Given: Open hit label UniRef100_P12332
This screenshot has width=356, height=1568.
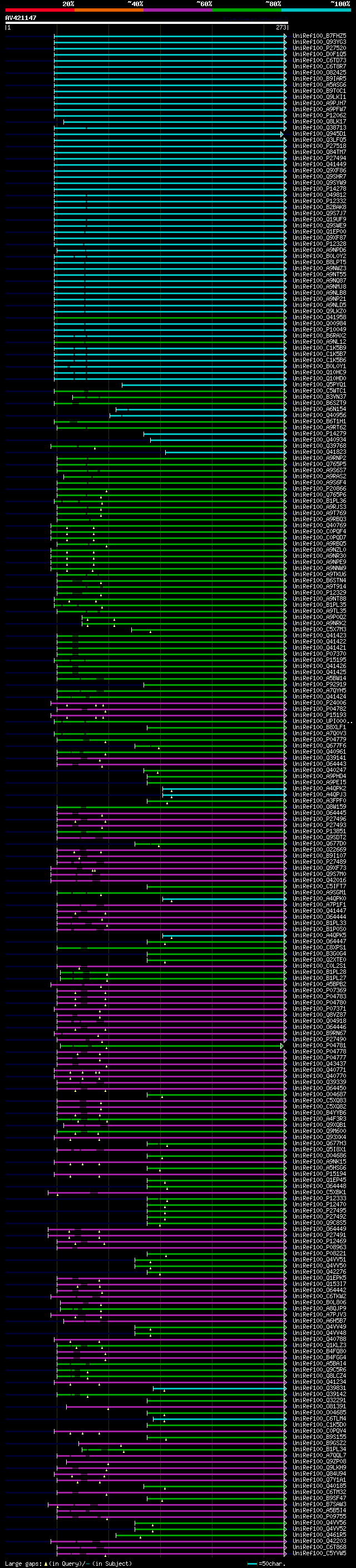Looking at the screenshot, I should 319,201.
